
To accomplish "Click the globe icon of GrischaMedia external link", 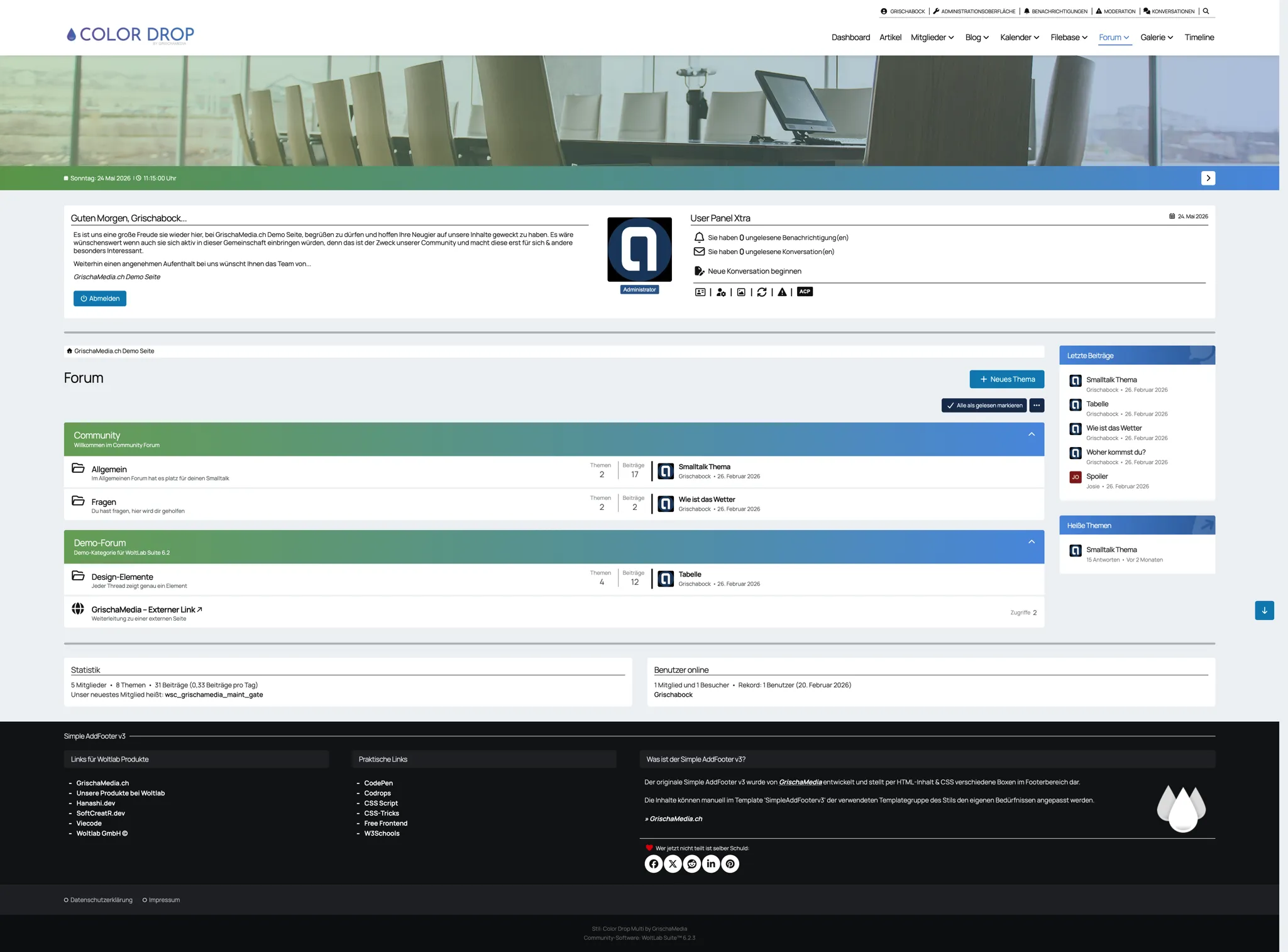I will pos(78,608).
